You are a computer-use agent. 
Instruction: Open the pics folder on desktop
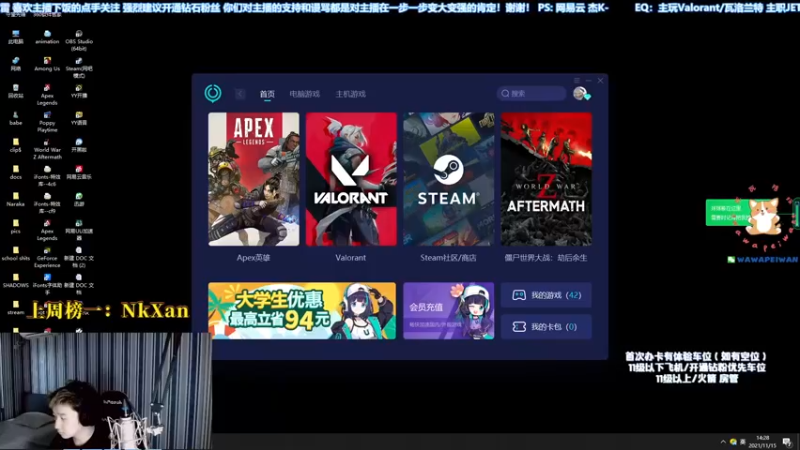coord(16,227)
